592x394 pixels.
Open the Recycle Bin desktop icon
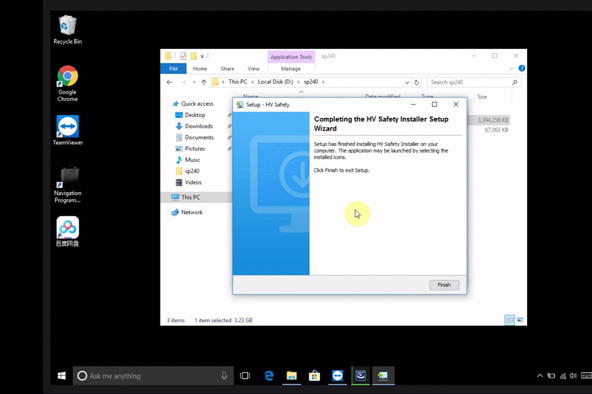click(x=68, y=30)
